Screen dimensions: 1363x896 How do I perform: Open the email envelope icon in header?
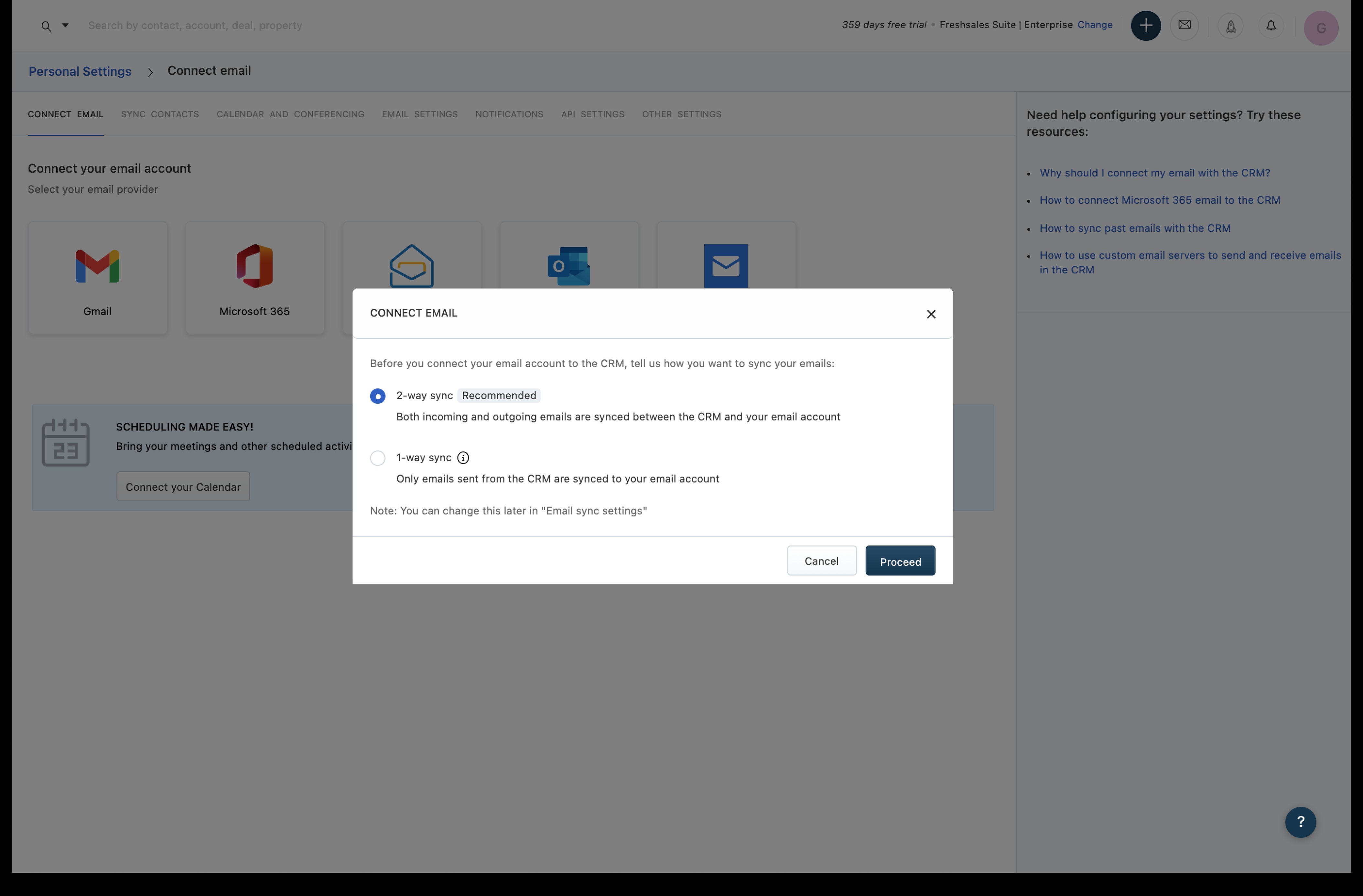[x=1184, y=26]
